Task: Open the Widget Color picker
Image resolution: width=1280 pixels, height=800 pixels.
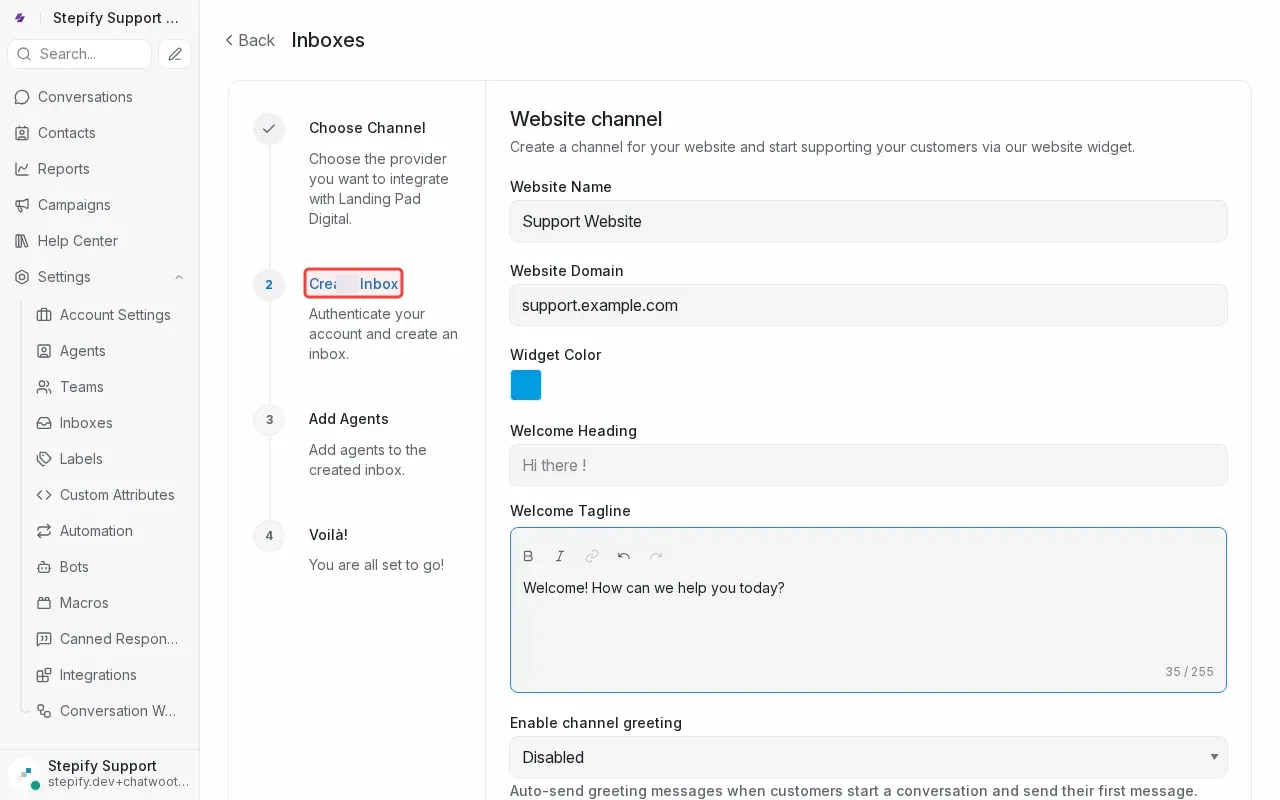Action: point(526,385)
